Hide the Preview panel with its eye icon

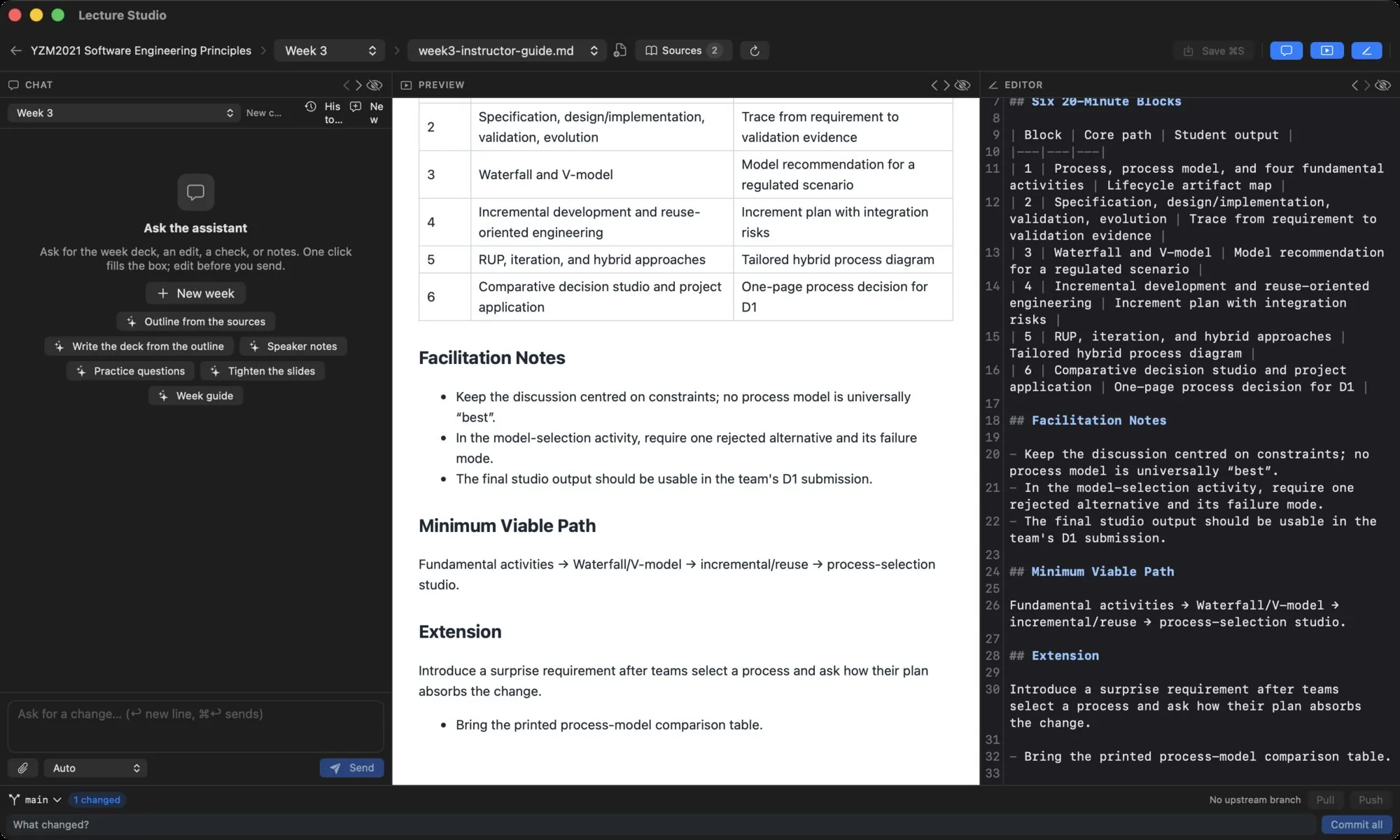962,85
